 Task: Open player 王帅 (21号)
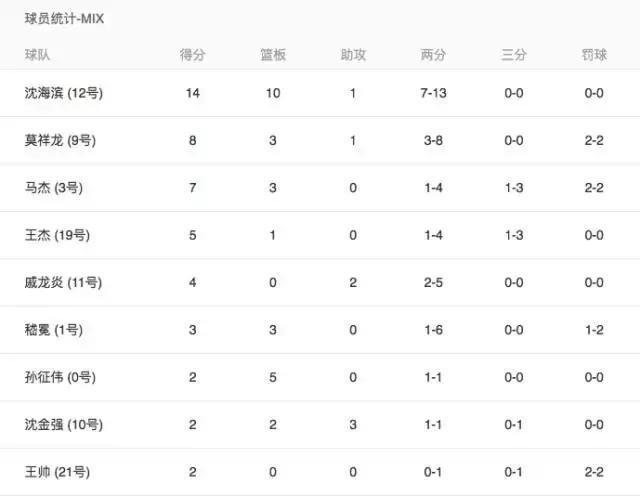point(56,472)
